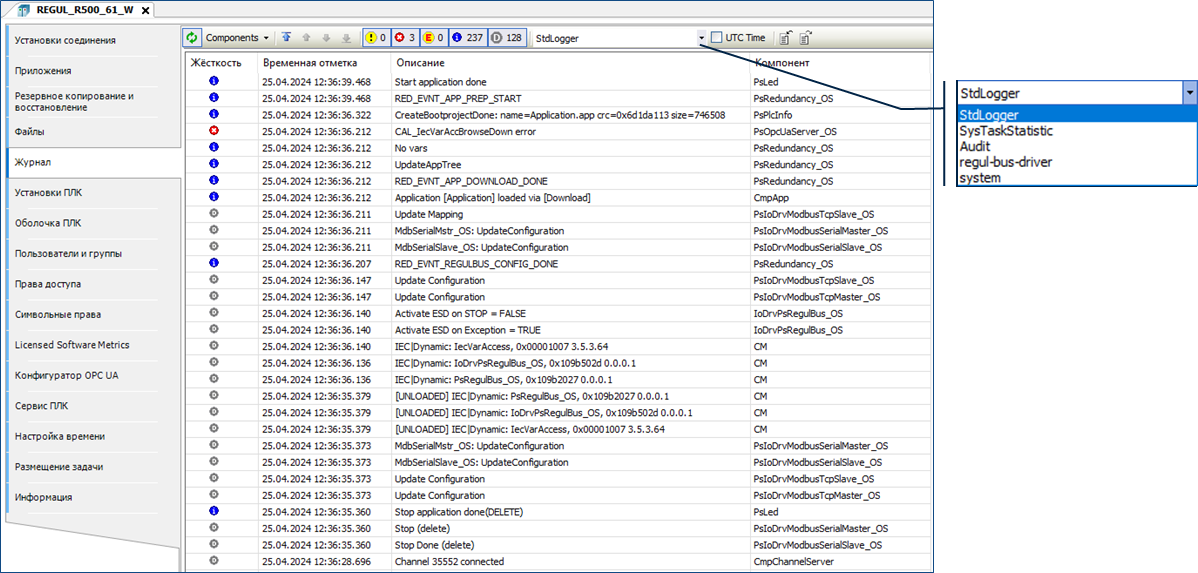Click the green refresh log icon

click(x=192, y=38)
